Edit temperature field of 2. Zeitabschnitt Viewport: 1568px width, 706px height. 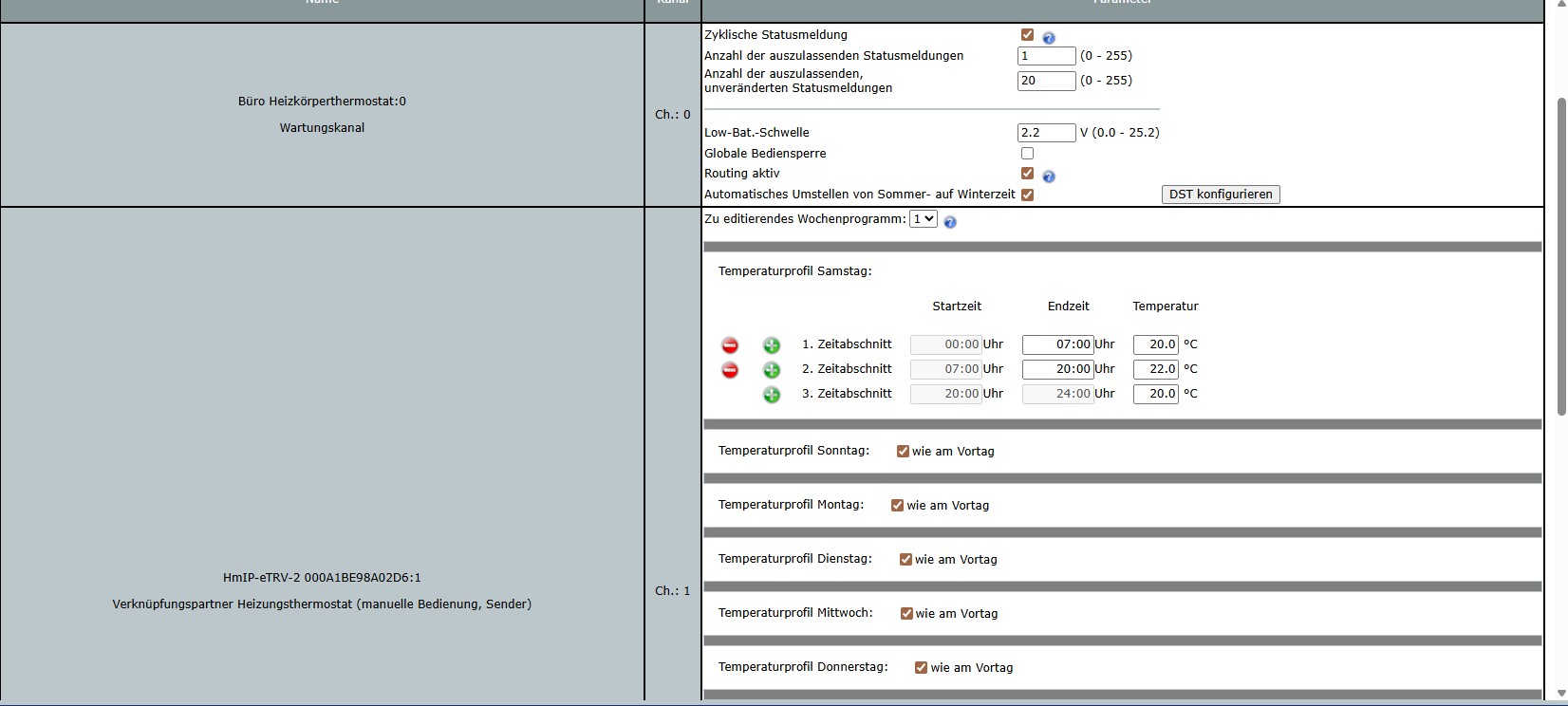pos(1155,369)
